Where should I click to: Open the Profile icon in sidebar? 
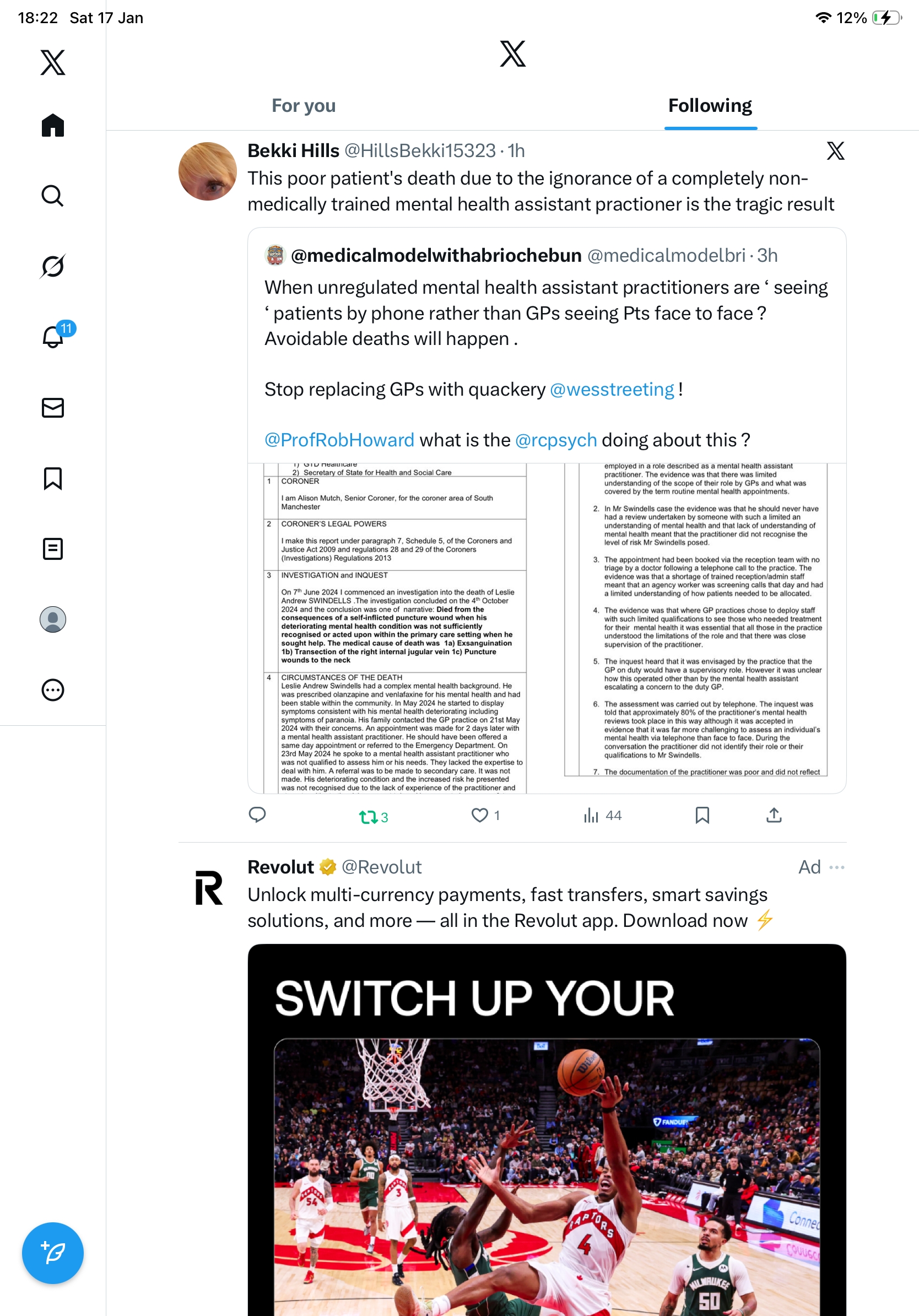53,619
